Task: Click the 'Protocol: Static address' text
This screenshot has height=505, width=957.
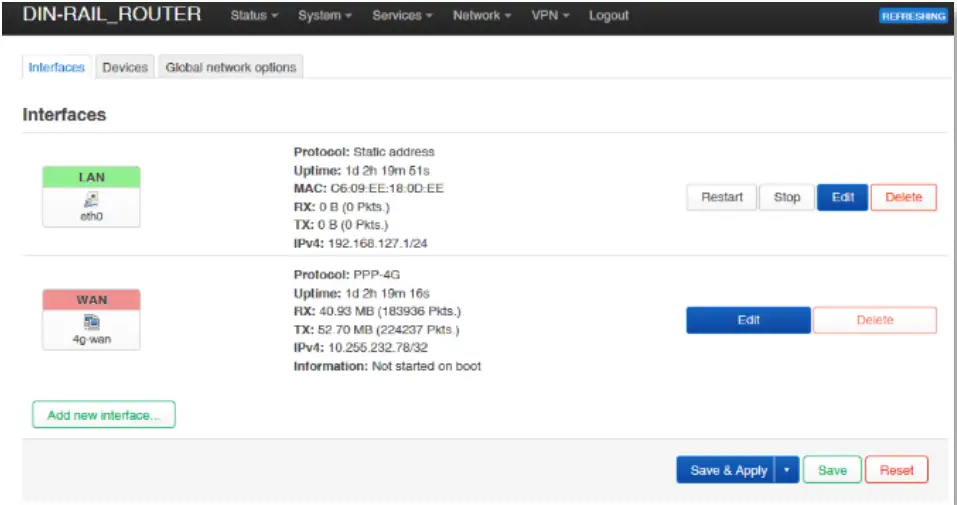Action: coord(364,152)
